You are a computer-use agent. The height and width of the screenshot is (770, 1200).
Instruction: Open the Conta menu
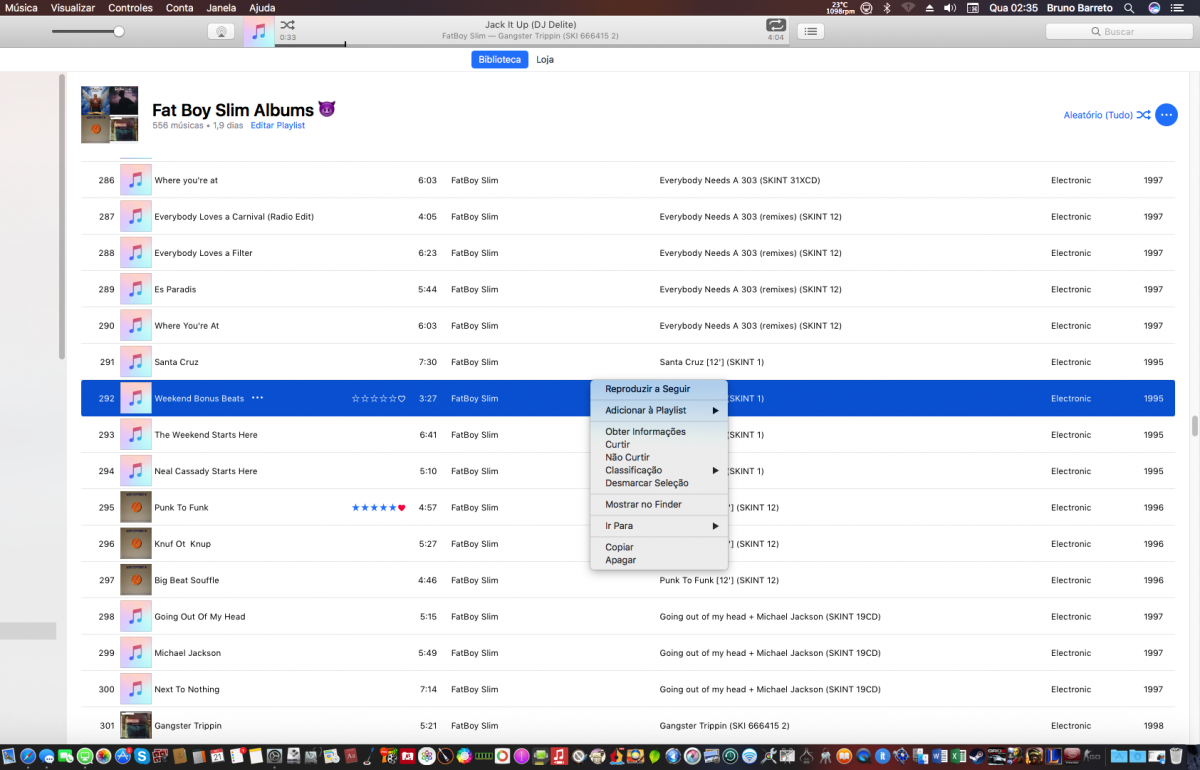pyautogui.click(x=180, y=8)
